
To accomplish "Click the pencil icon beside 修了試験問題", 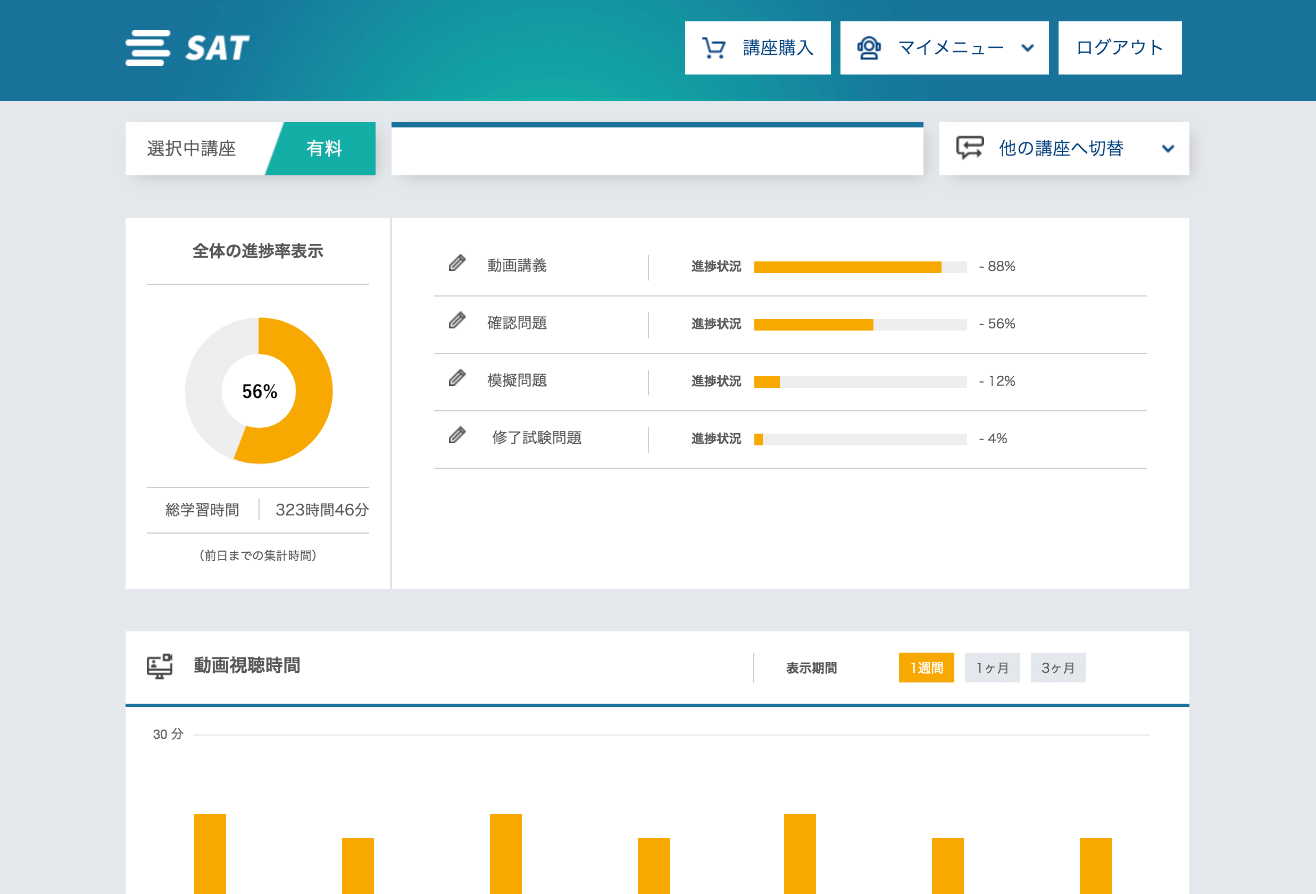I will (457, 435).
